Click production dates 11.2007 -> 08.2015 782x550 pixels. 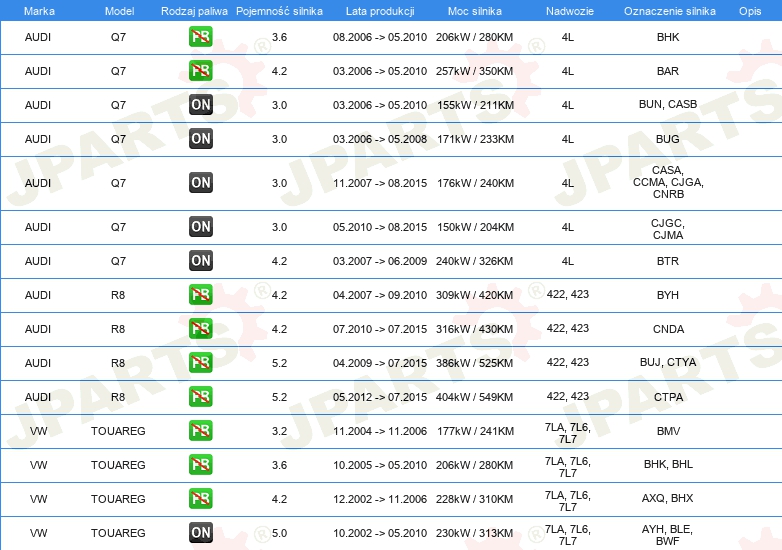click(x=380, y=183)
